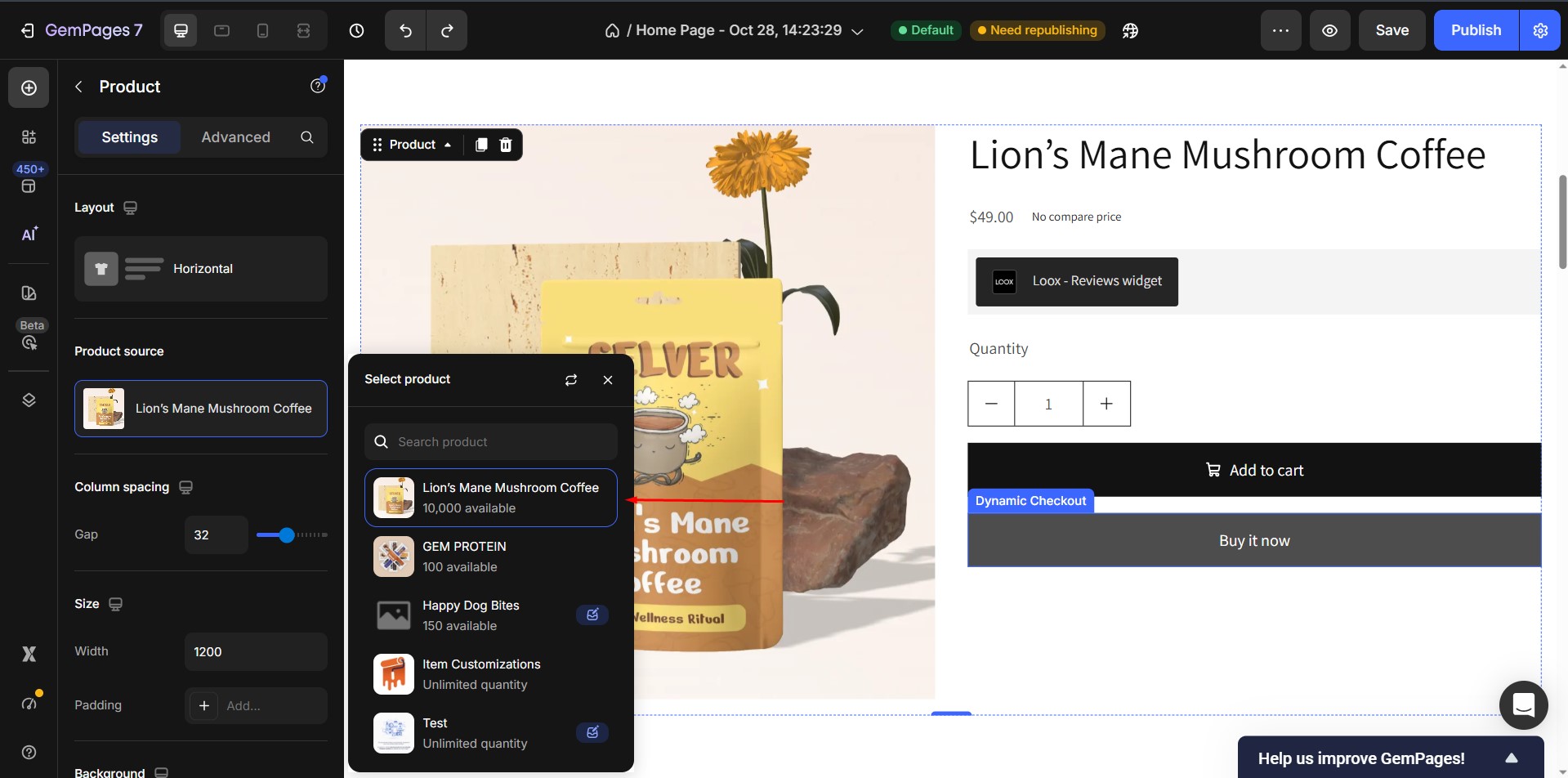This screenshot has width=1568, height=778.
Task: Select desktop device view
Action: pyautogui.click(x=181, y=30)
